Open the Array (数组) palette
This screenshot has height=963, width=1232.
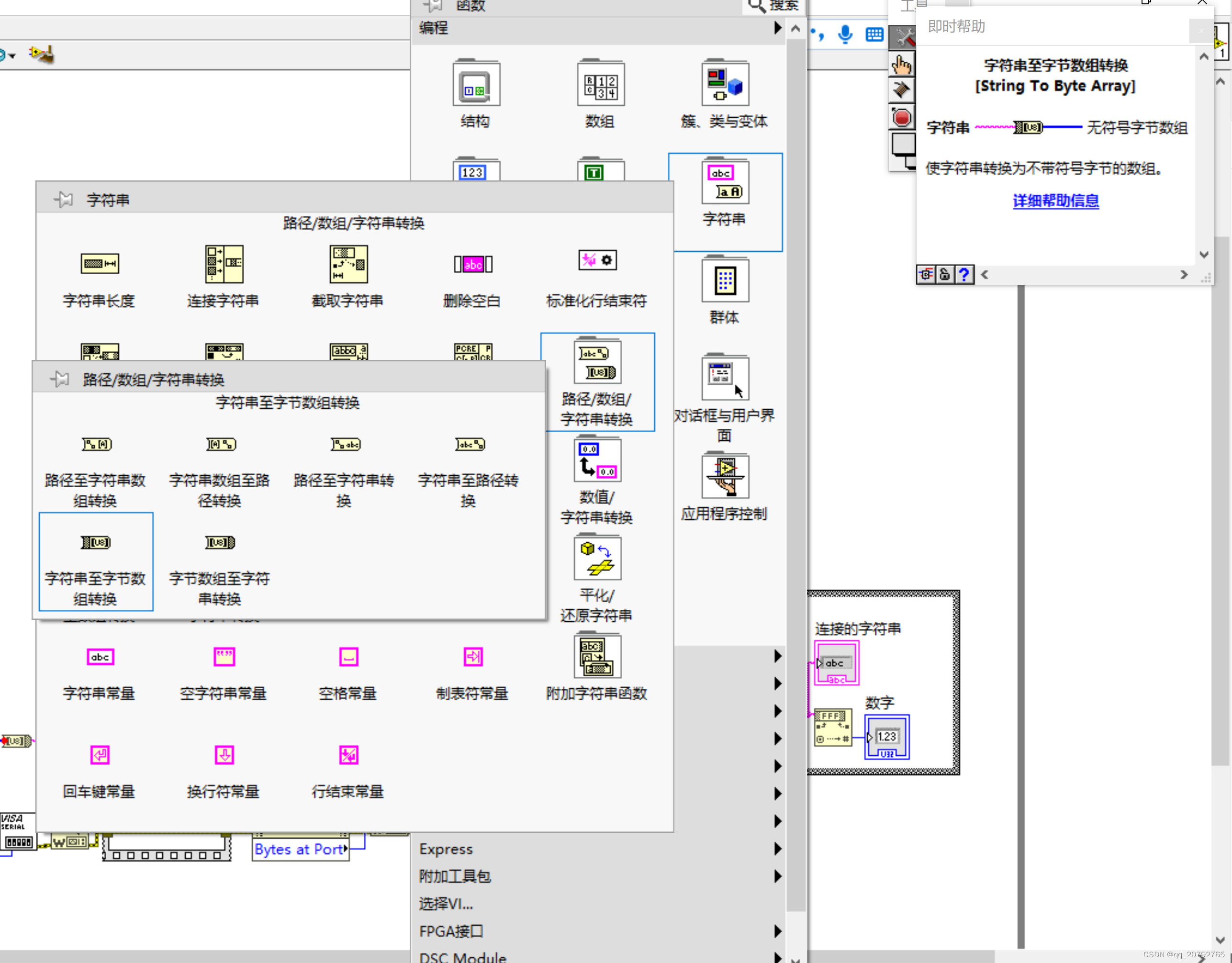(600, 85)
